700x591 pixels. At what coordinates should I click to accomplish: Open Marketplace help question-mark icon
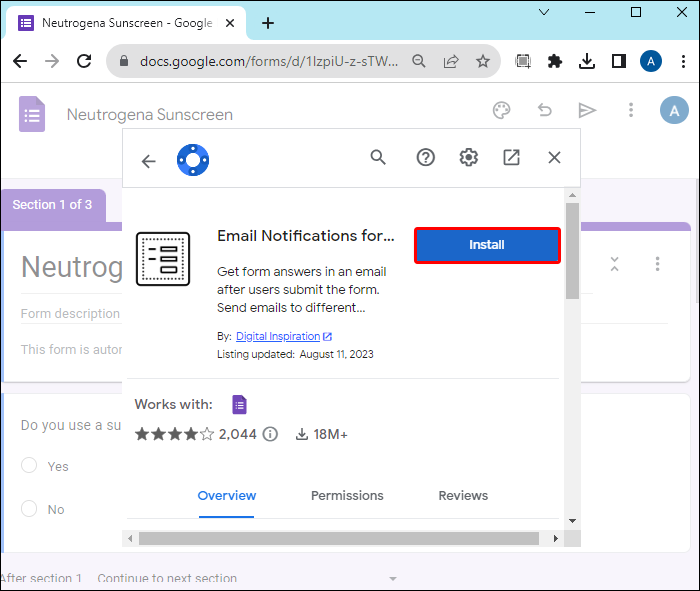(x=425, y=157)
